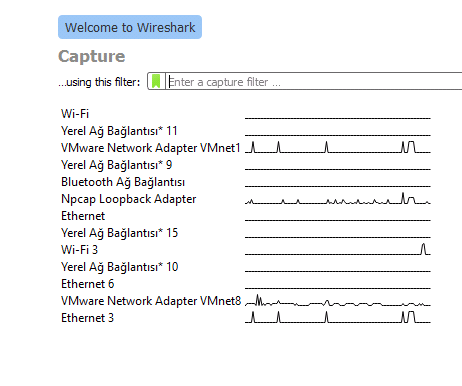Click the Npcap Loopback traffic sparkline
Image resolution: width=462 pixels, height=386 pixels.
tap(338, 198)
